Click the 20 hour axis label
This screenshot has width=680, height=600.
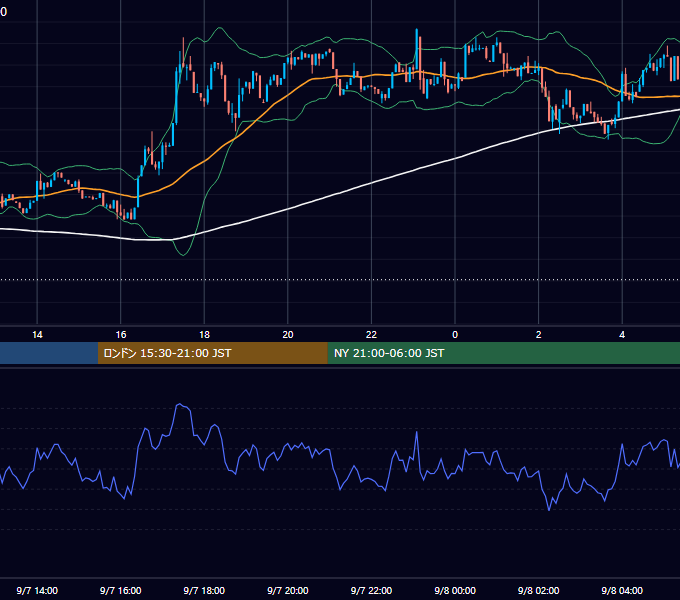coord(288,335)
